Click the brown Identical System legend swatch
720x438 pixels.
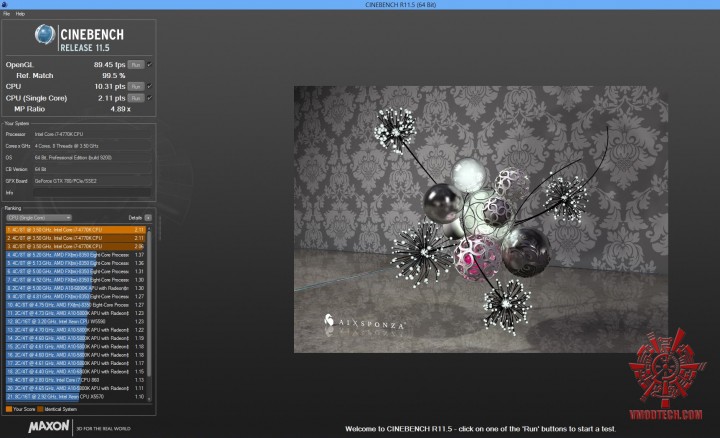[x=40, y=409]
